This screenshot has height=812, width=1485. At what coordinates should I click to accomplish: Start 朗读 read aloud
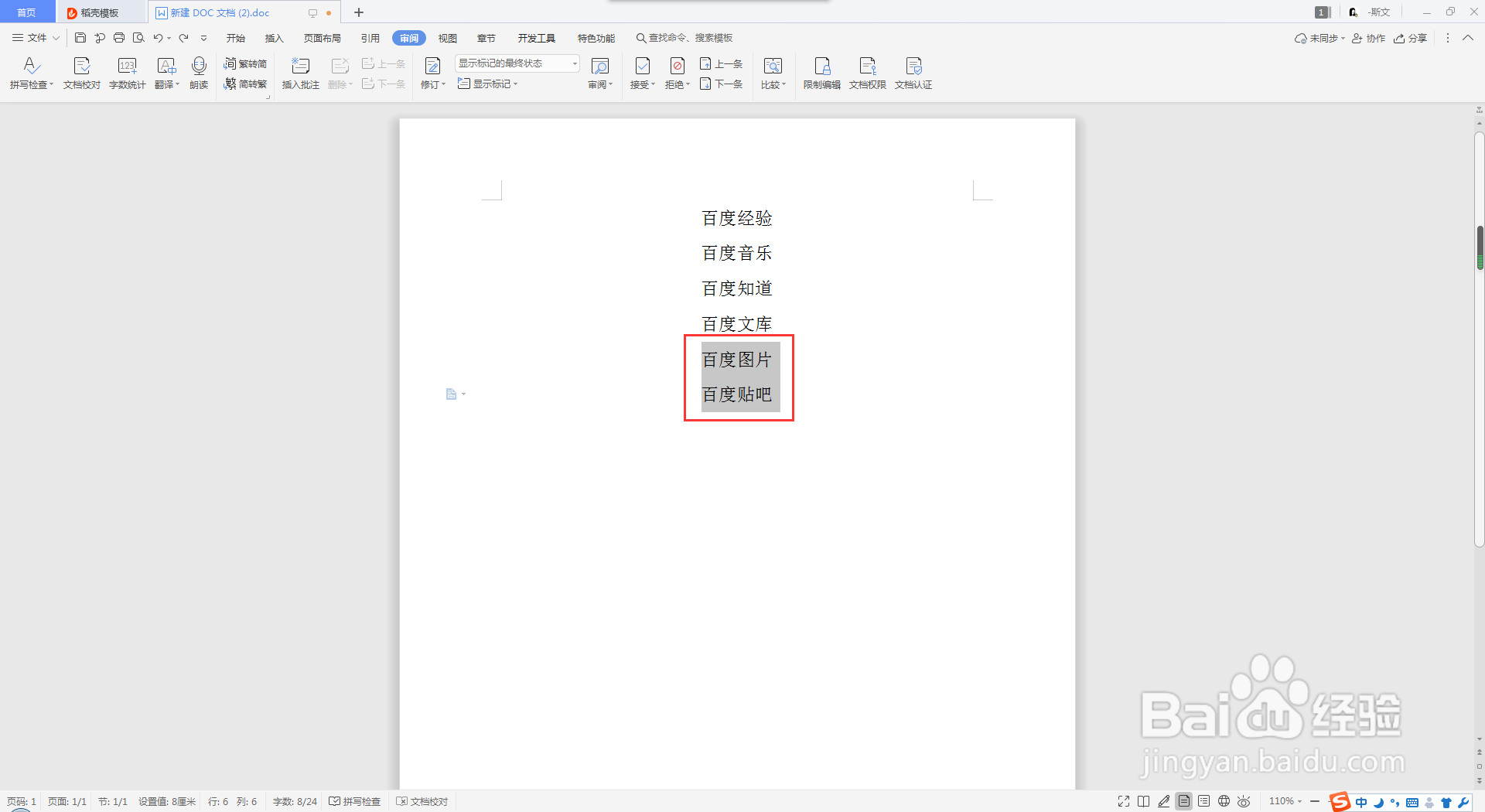click(199, 73)
